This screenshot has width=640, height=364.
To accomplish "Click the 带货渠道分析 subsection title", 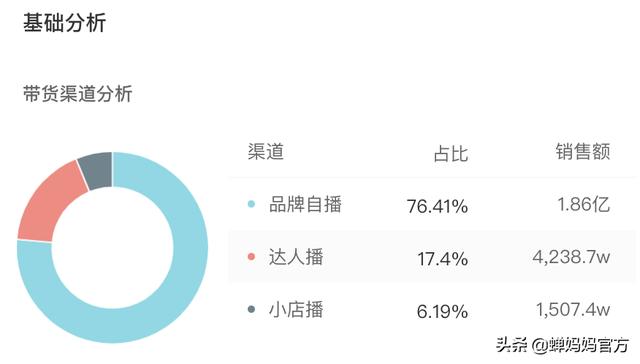I will 78,94.
